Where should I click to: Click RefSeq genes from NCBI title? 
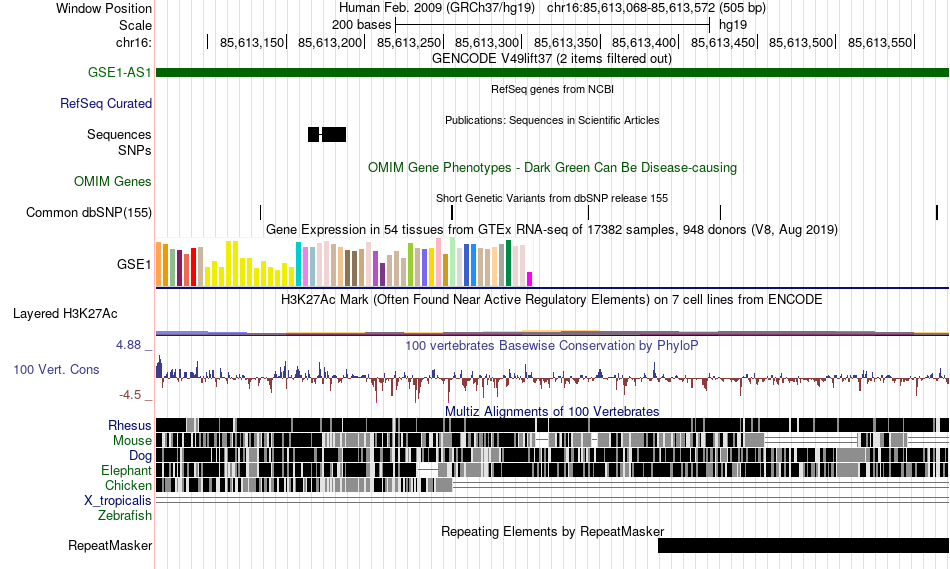553,89
